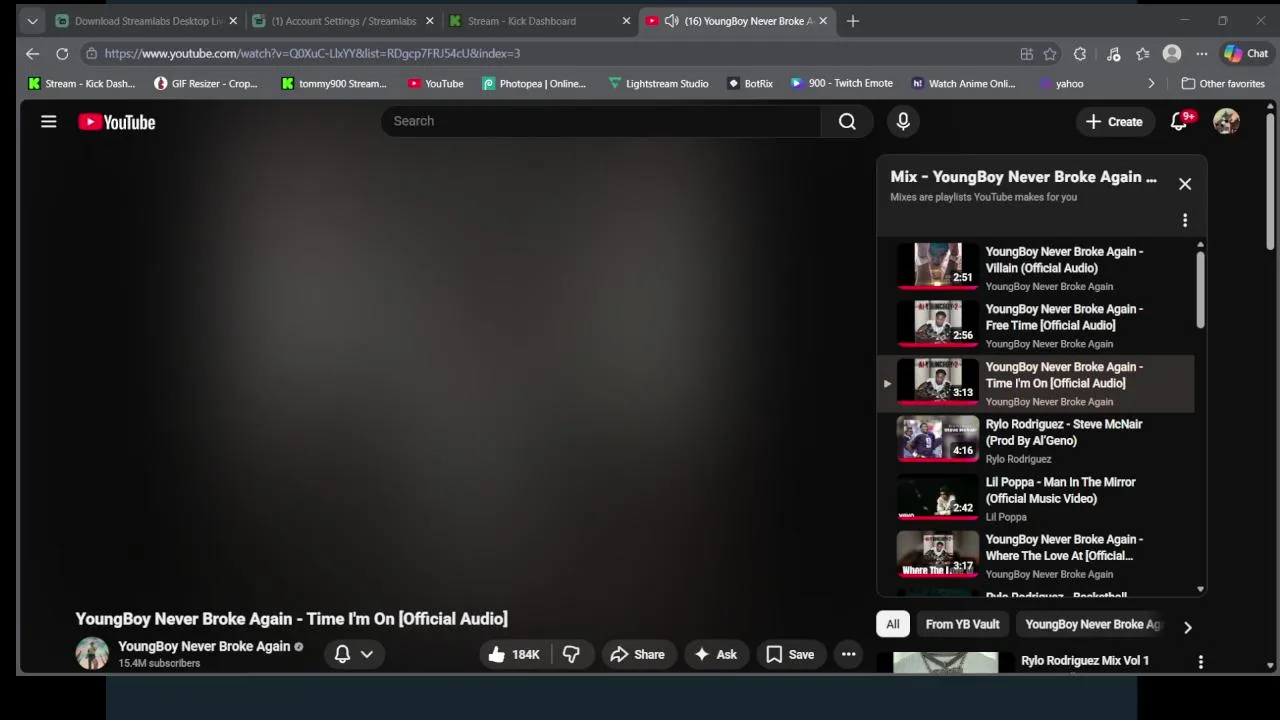Go to the YouTube home logo
1280x720 pixels.
[x=117, y=122]
